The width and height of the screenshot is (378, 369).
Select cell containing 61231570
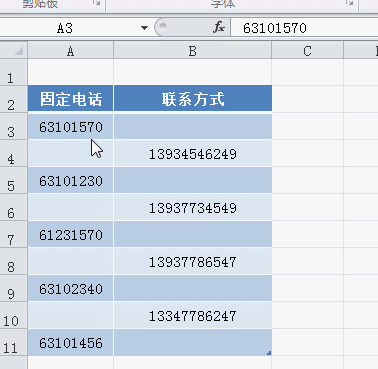click(70, 235)
